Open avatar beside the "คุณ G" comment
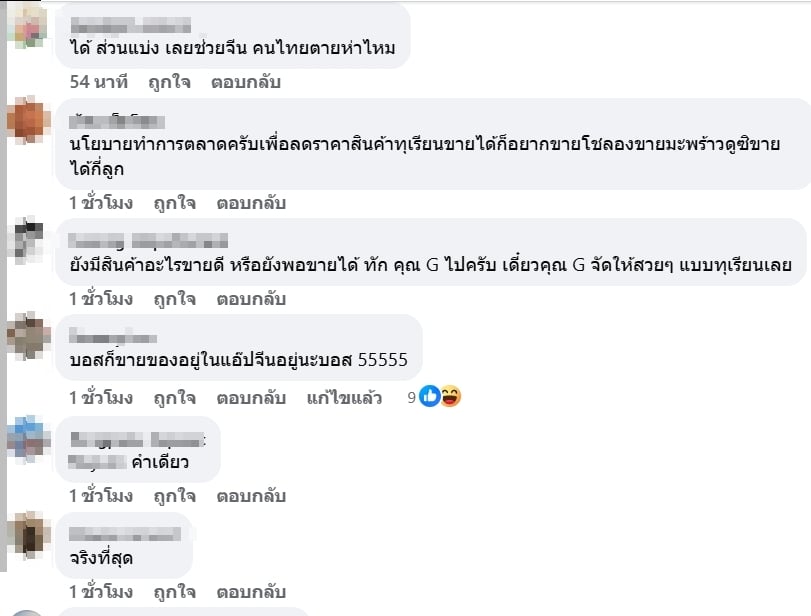Viewport: 811px width, 616px height. click(28, 240)
